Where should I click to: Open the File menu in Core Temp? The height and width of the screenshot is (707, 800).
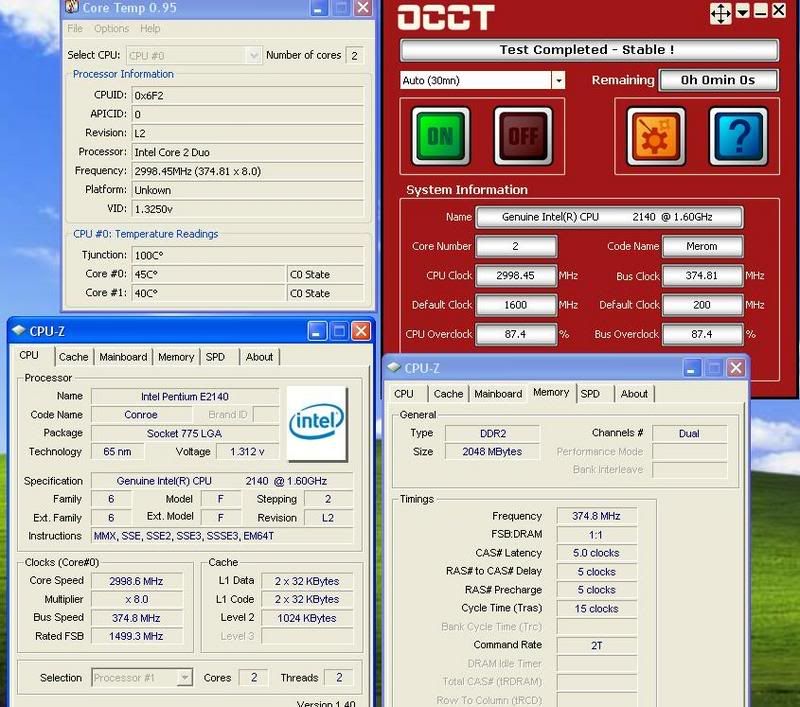pos(75,29)
